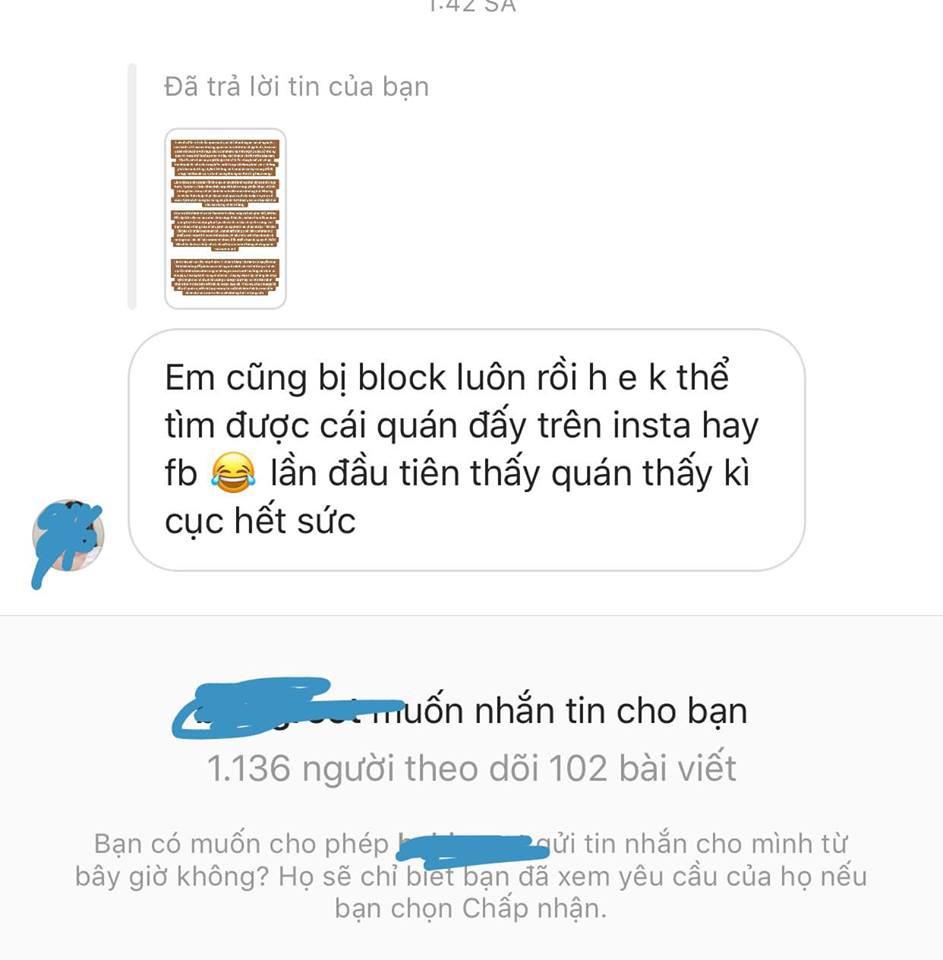Click the "Bạn có muốn cho phép" question text

tap(242, 844)
